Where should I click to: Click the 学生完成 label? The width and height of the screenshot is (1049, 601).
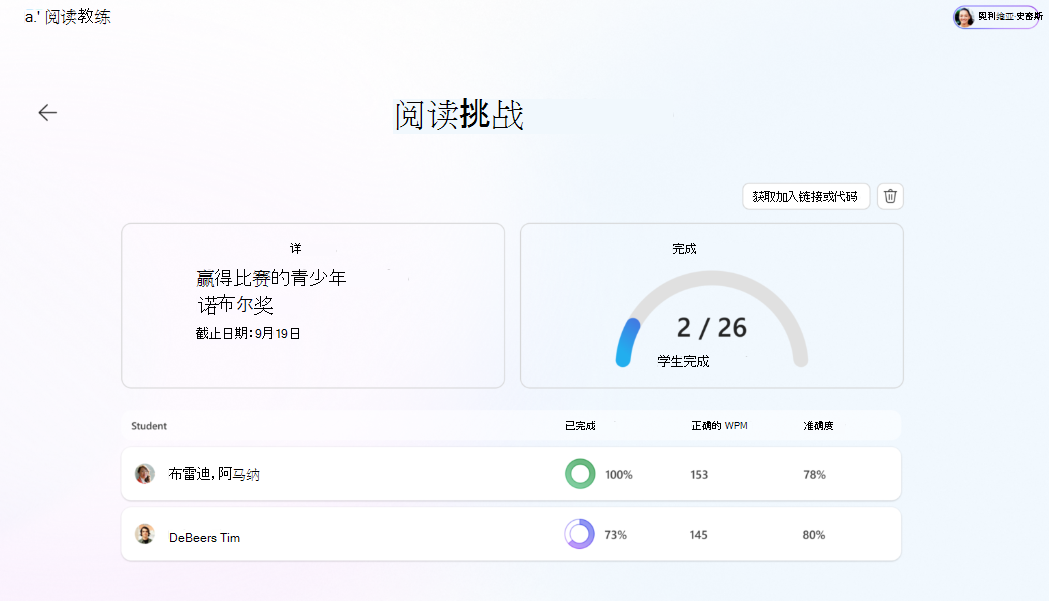pyautogui.click(x=683, y=361)
